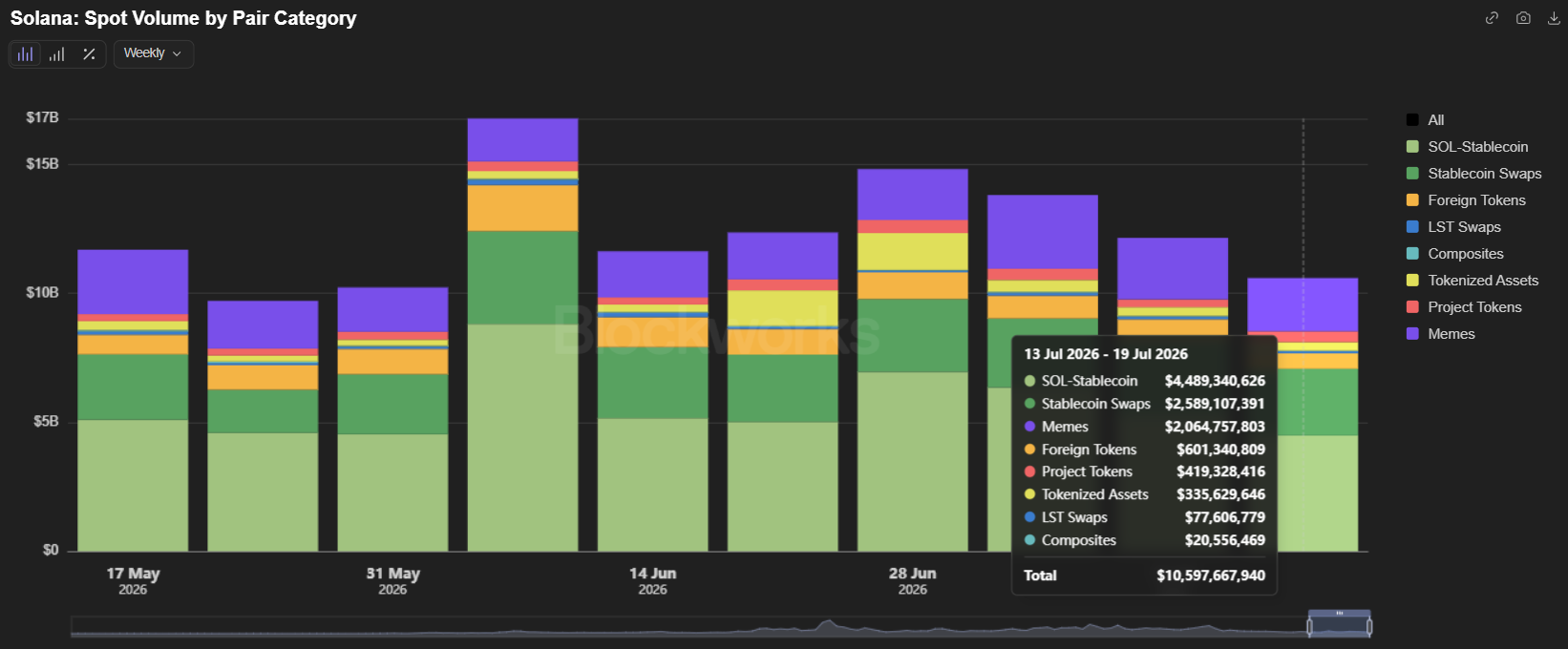
Task: Click the 17 May bar's SOL-Stablecoin segment
Action: tap(133, 485)
